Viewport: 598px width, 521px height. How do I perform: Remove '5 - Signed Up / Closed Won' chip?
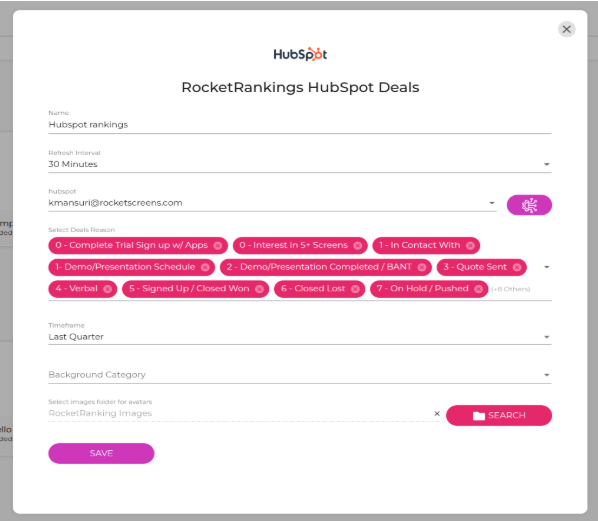tap(259, 289)
